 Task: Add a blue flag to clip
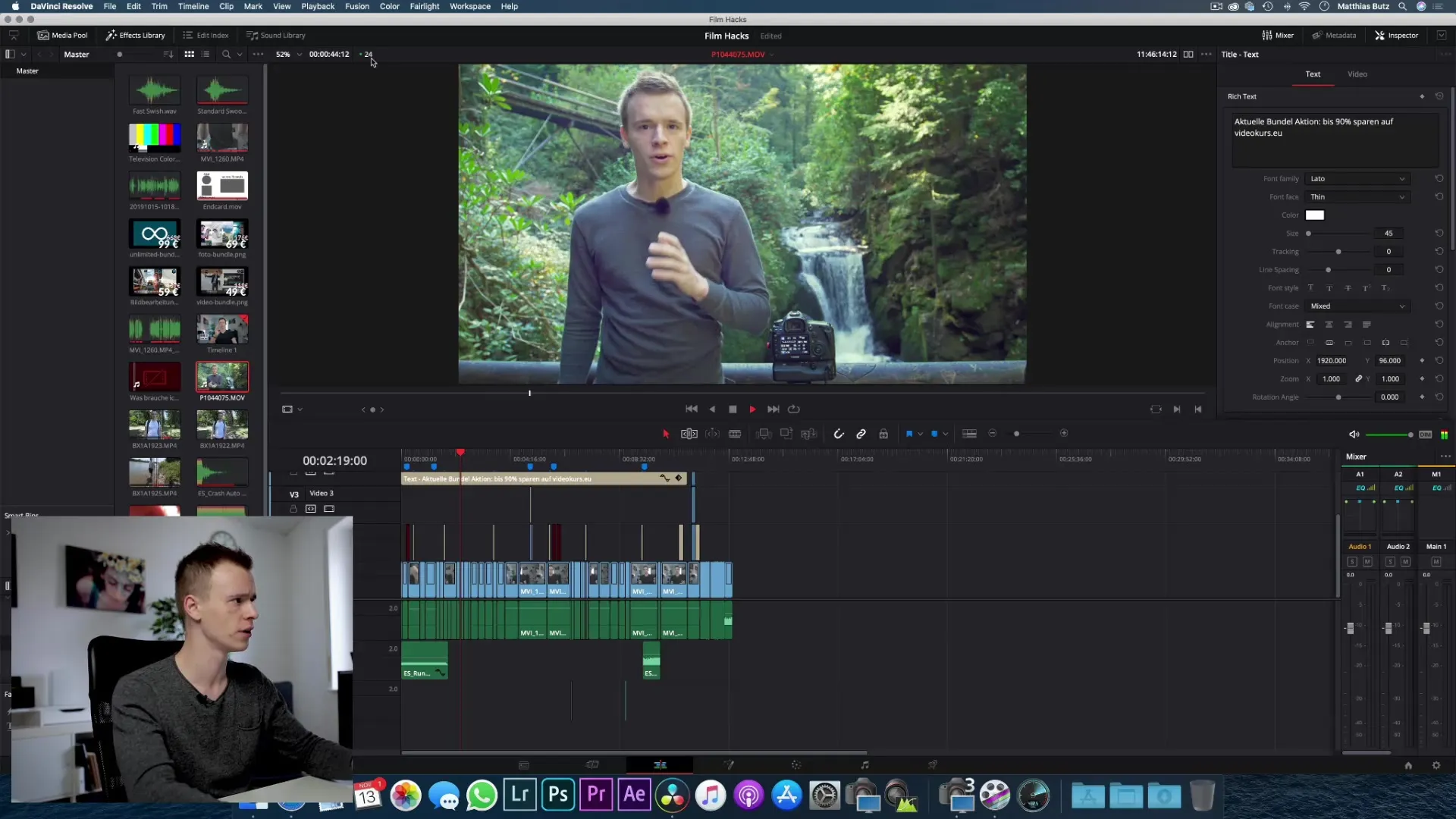pyautogui.click(x=908, y=434)
